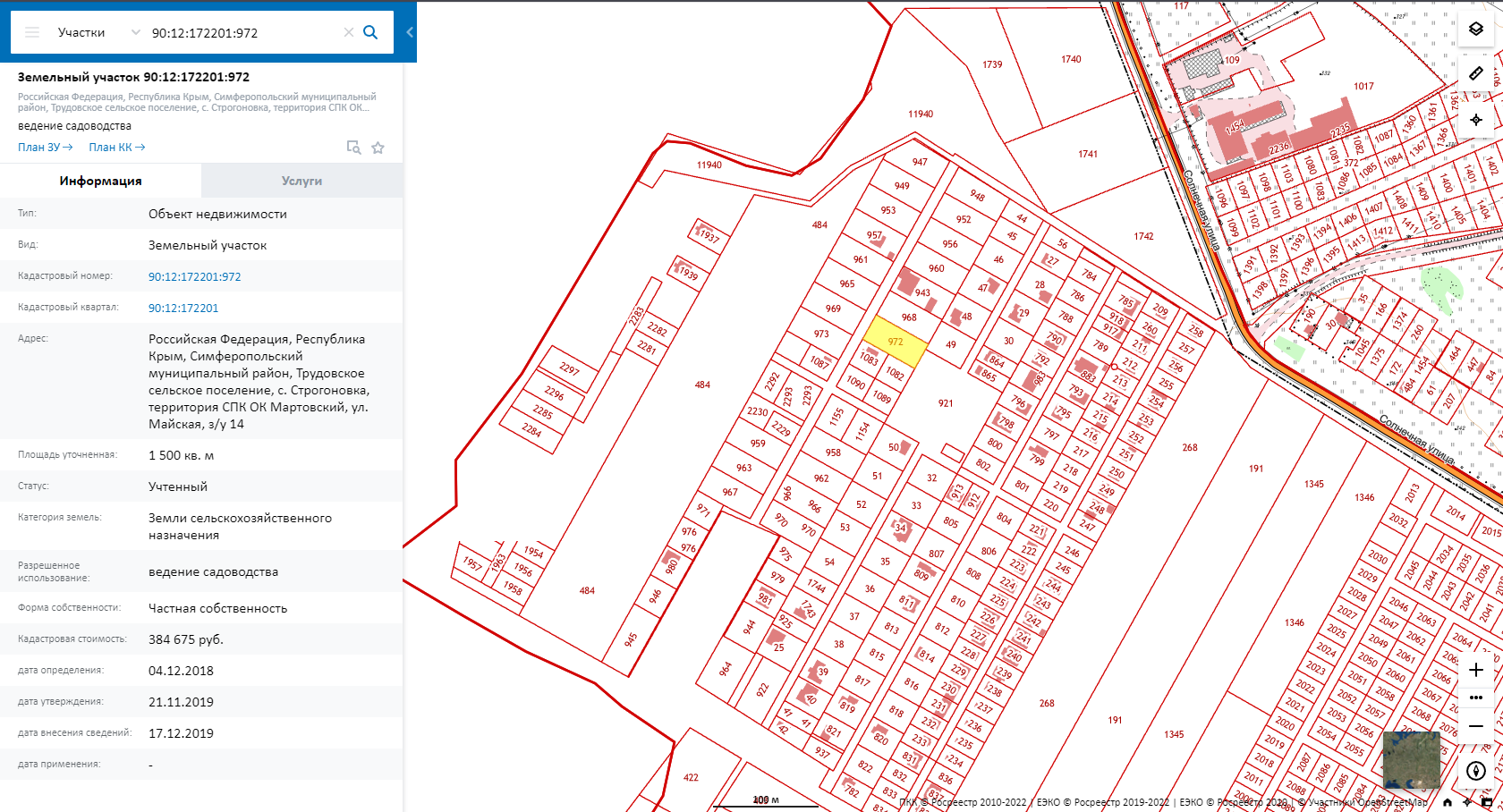1503x812 pixels.
Task: Select the highlighted yellow parcel 972
Action: [x=896, y=342]
